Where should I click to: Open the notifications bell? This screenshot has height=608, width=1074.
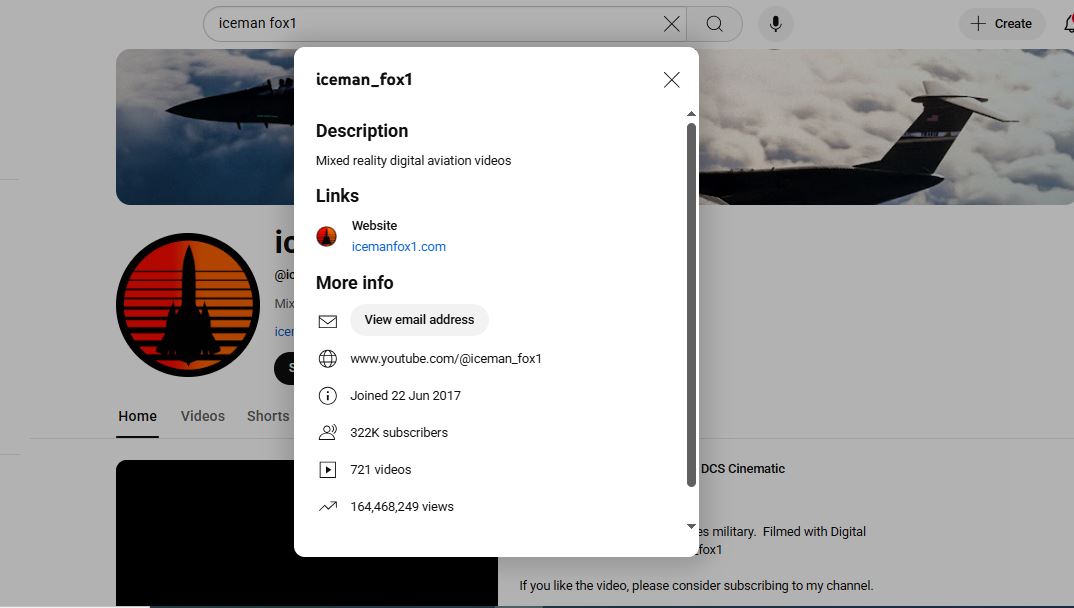(x=1064, y=24)
